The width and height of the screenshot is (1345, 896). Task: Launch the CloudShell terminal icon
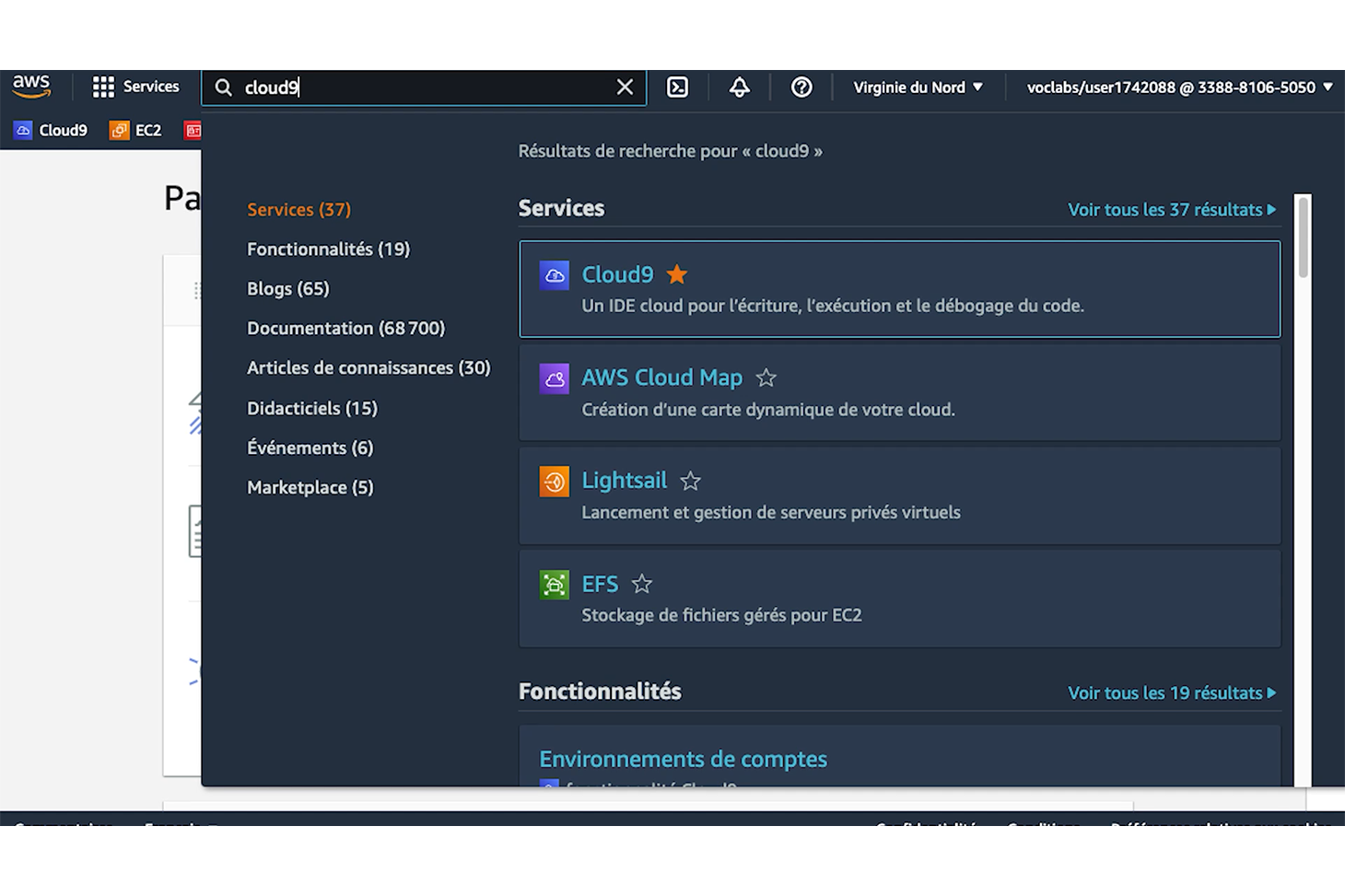677,87
